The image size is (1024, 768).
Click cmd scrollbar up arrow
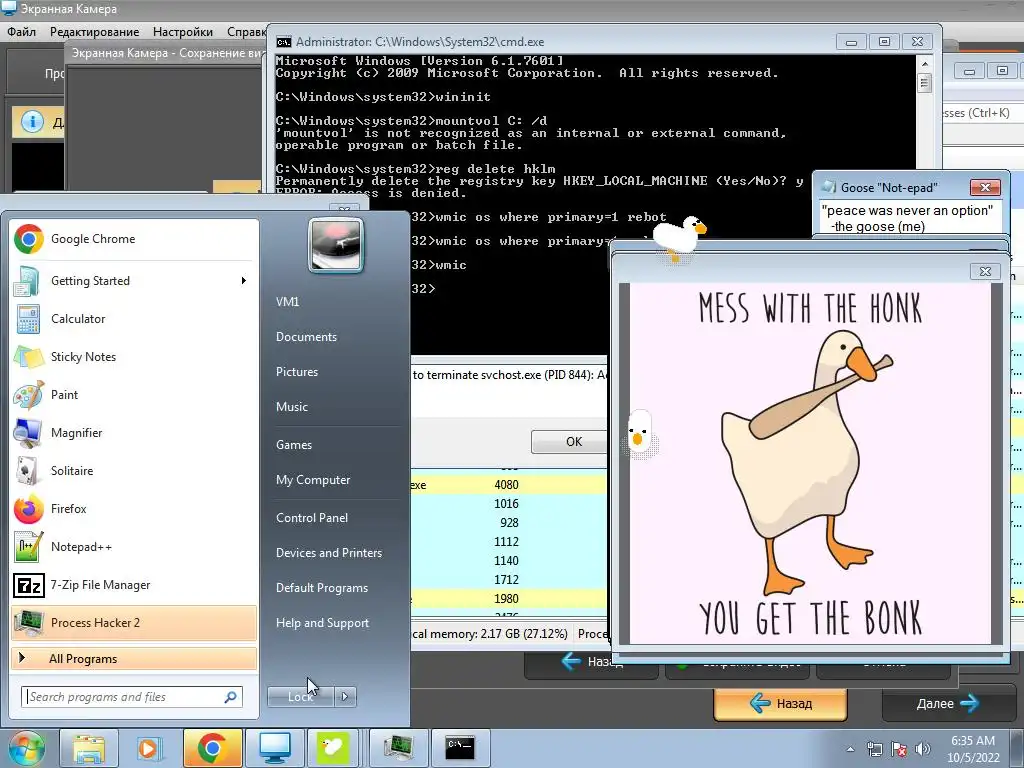coord(925,64)
